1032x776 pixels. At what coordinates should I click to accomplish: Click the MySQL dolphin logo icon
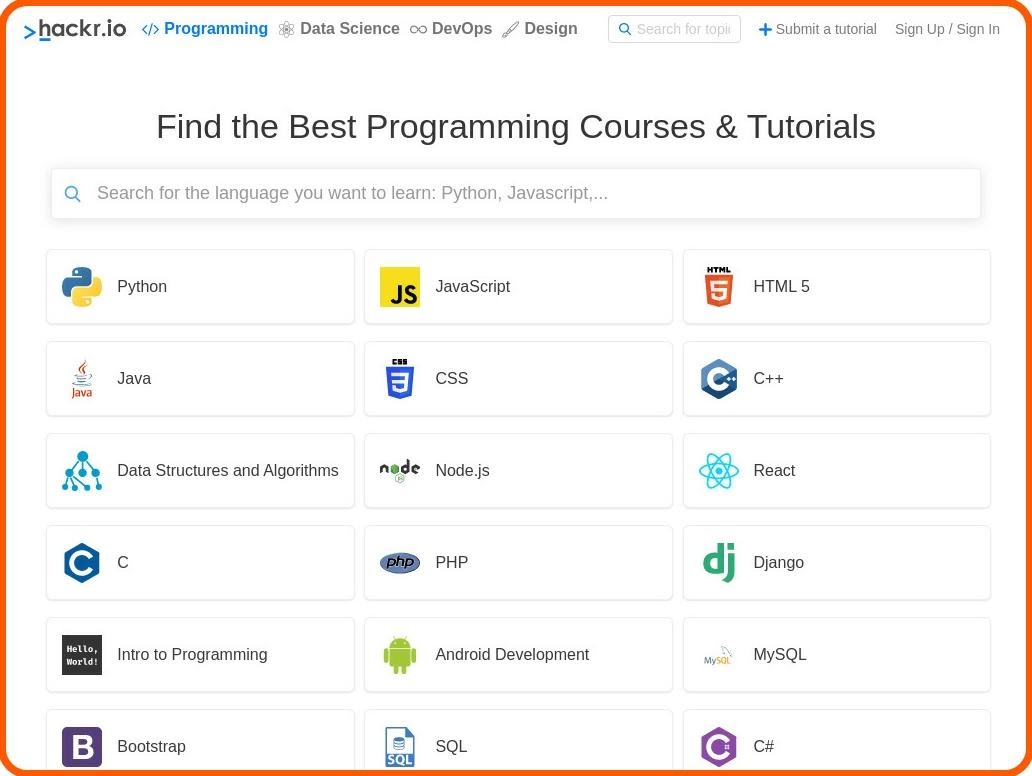click(x=718, y=656)
